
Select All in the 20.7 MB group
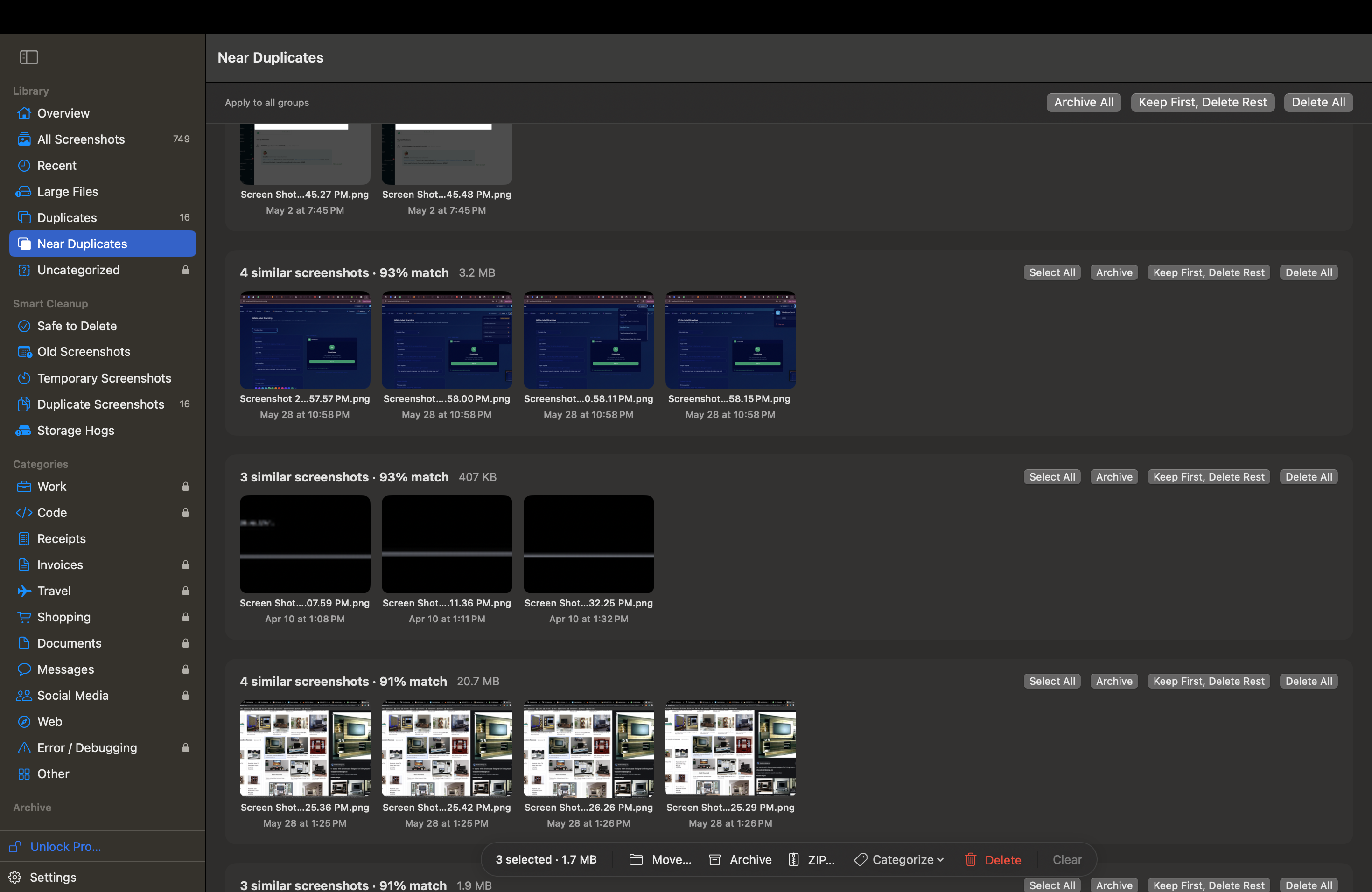click(1052, 681)
